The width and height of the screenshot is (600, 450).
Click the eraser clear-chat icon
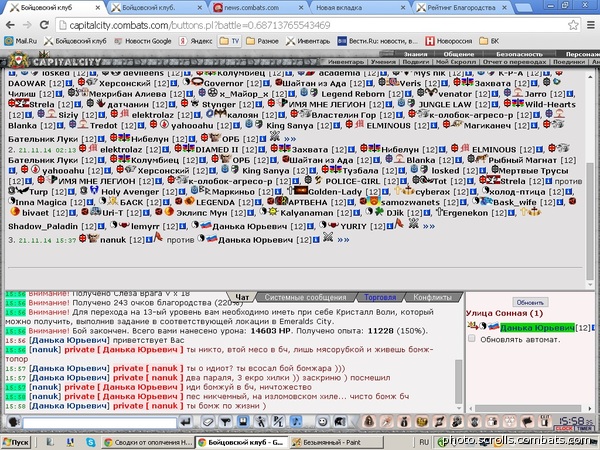207,422
